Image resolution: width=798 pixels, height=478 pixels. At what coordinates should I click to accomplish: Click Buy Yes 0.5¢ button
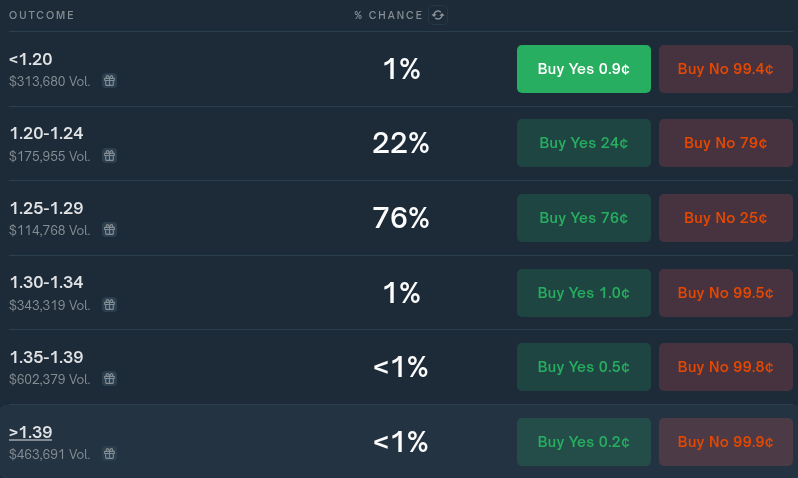point(584,367)
